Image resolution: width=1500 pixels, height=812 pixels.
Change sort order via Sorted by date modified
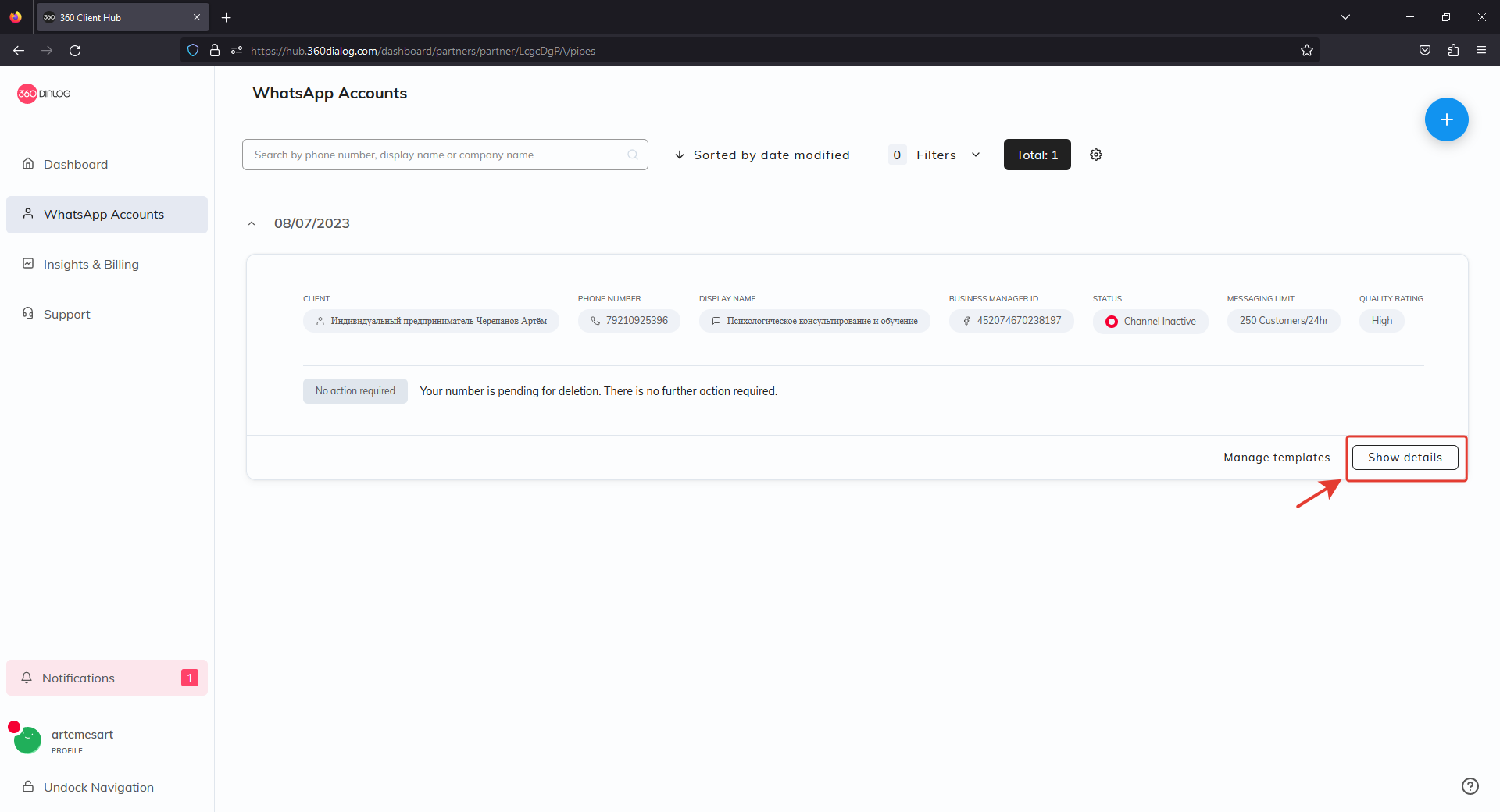pos(762,155)
